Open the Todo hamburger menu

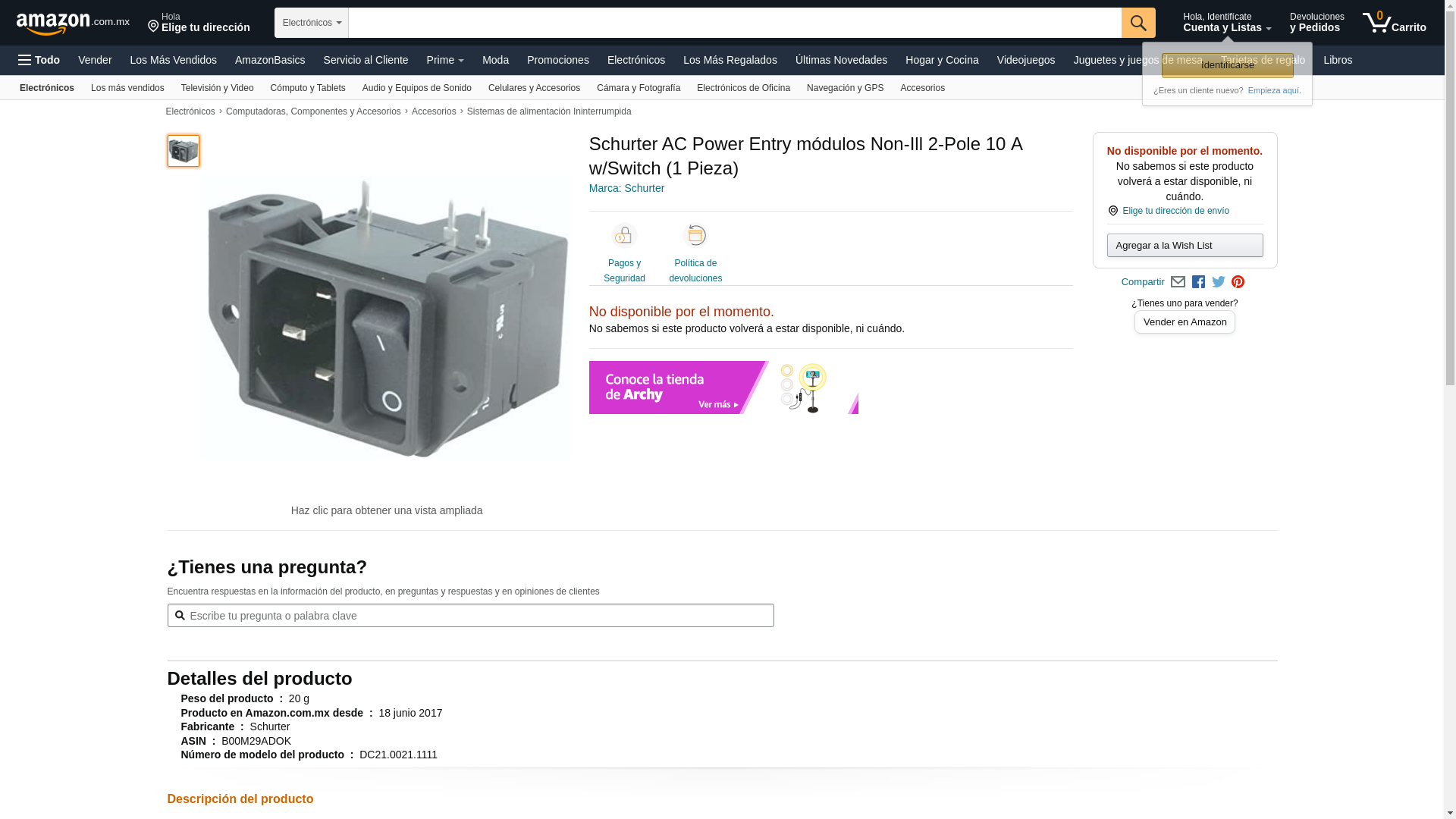pos(39,60)
